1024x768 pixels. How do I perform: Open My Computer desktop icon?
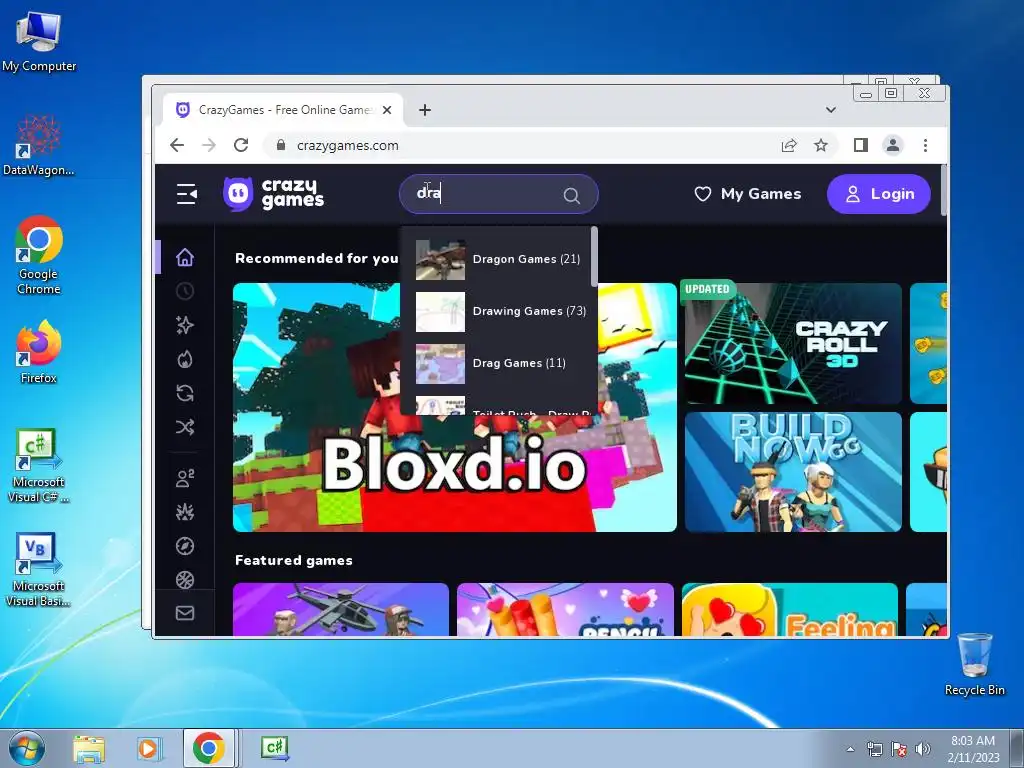[39, 42]
